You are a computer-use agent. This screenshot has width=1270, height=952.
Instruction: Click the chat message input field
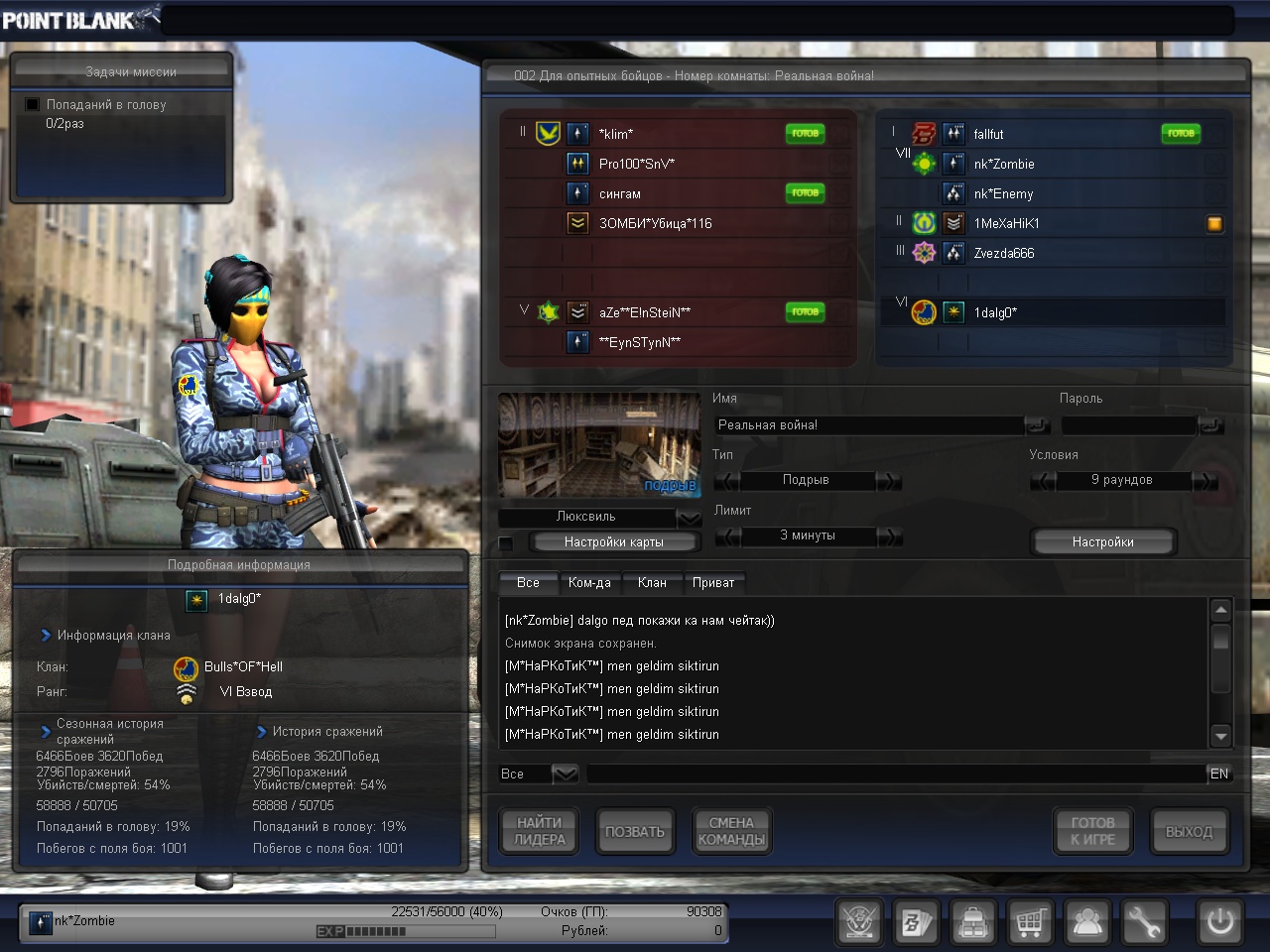point(893,773)
